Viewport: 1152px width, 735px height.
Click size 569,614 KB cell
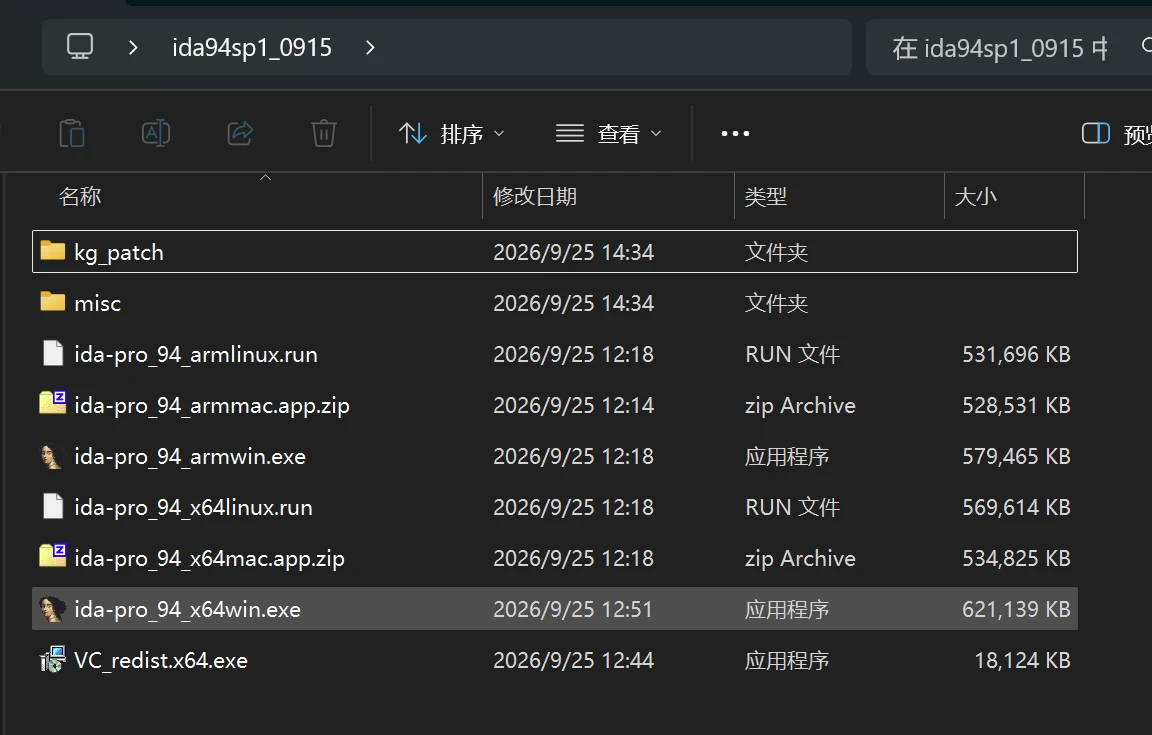point(1016,507)
